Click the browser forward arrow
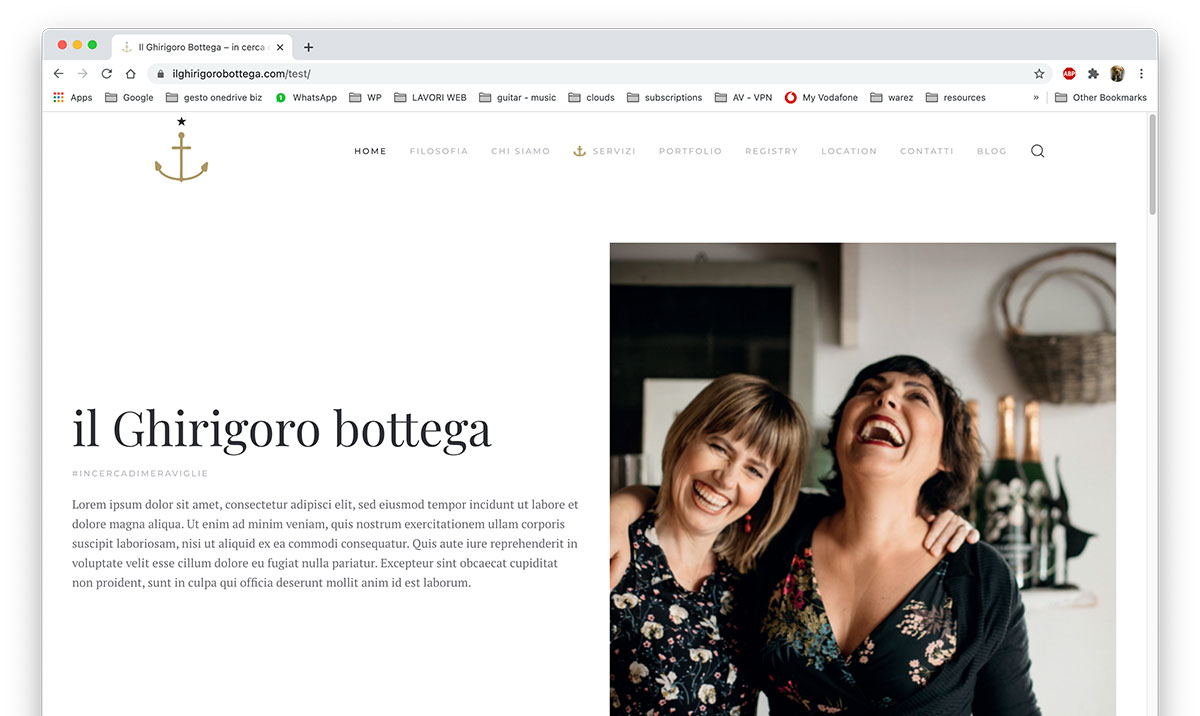 [82, 74]
